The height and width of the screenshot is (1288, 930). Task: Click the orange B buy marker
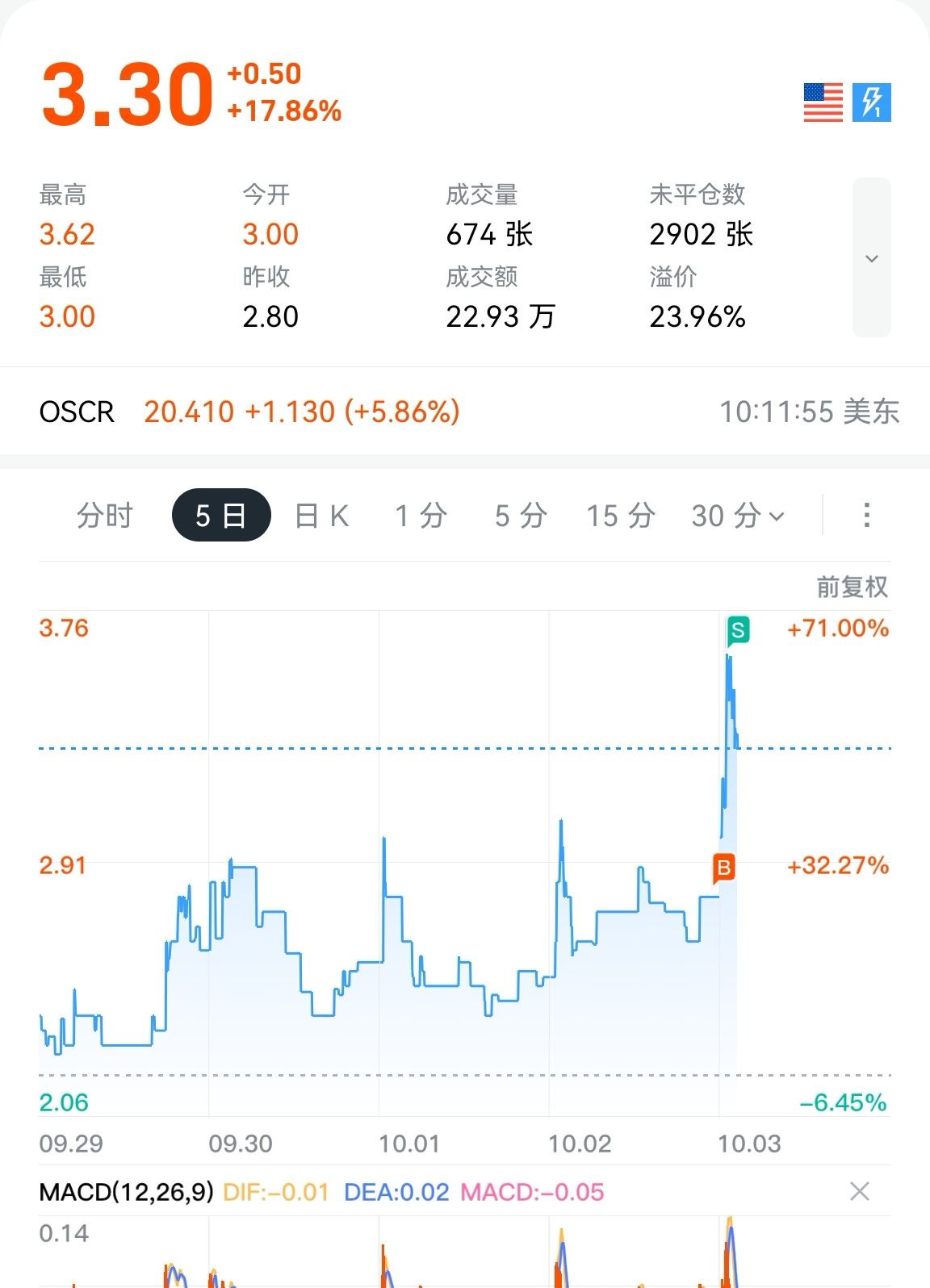(x=724, y=868)
